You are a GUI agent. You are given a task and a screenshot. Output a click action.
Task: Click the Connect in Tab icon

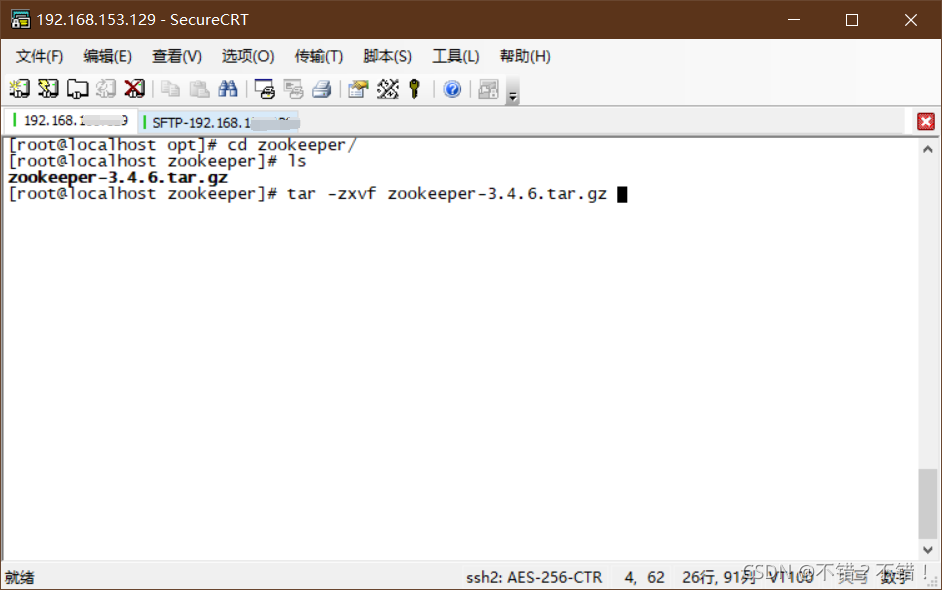[77, 89]
